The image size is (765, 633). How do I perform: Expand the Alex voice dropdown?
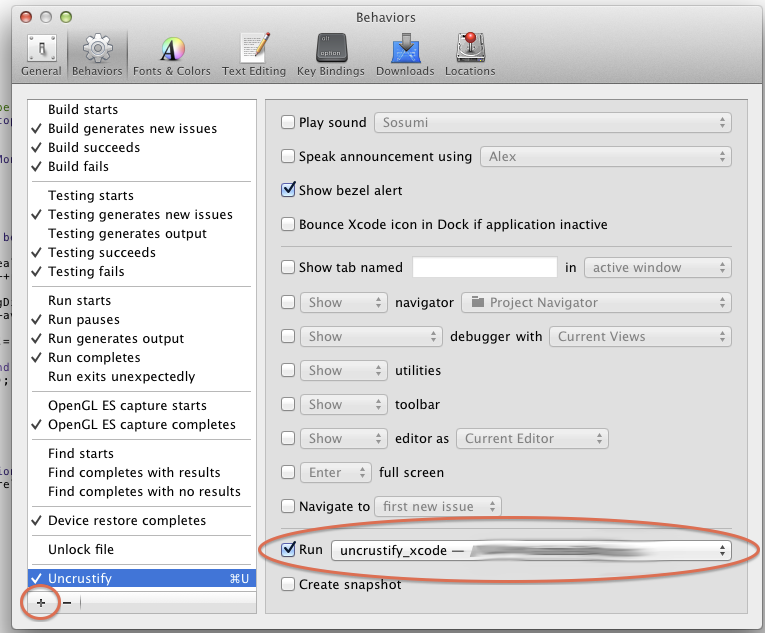pyautogui.click(x=605, y=157)
